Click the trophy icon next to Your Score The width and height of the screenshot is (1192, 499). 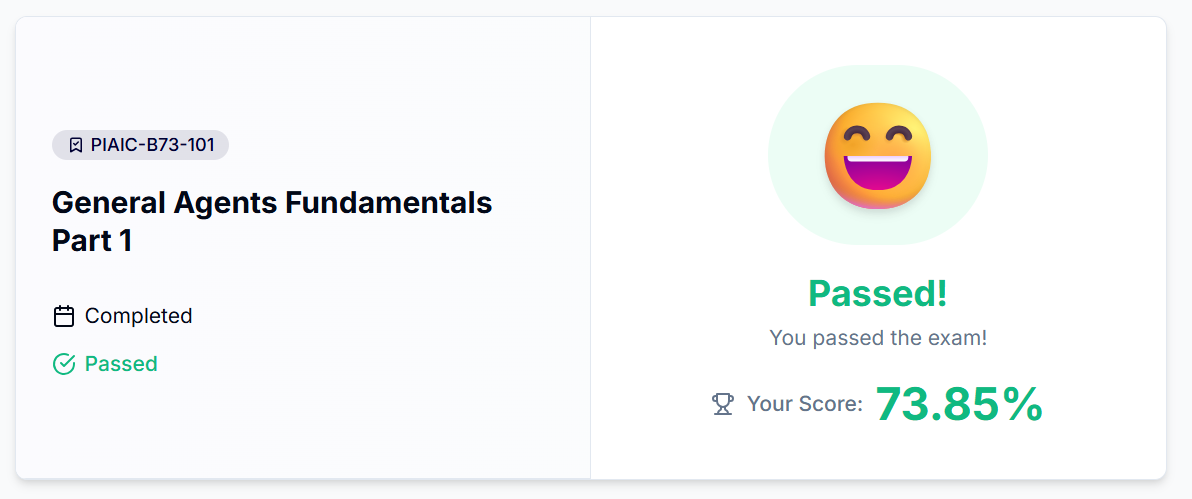tap(722, 404)
